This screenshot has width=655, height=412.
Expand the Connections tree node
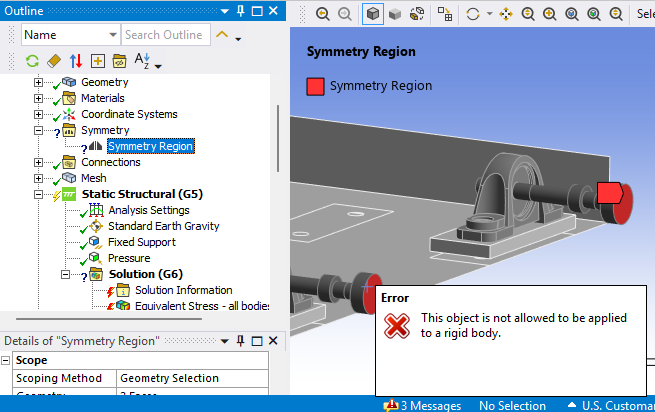38,162
